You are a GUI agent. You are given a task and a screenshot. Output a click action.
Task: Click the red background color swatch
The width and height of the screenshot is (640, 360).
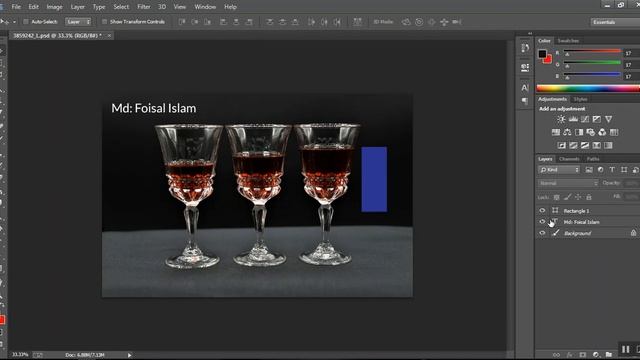click(549, 60)
